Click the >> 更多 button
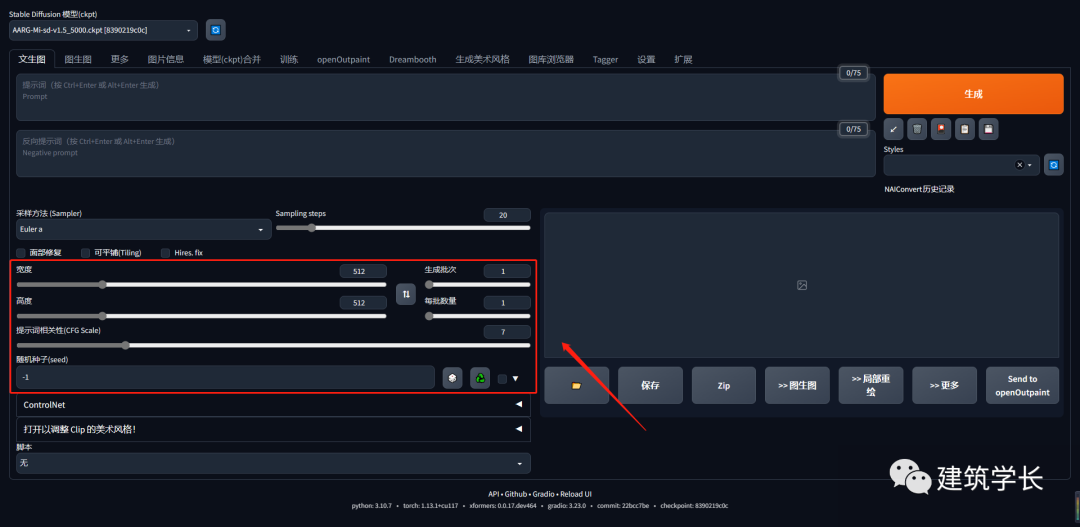Screen dimensions: 1080x527 (944, 385)
